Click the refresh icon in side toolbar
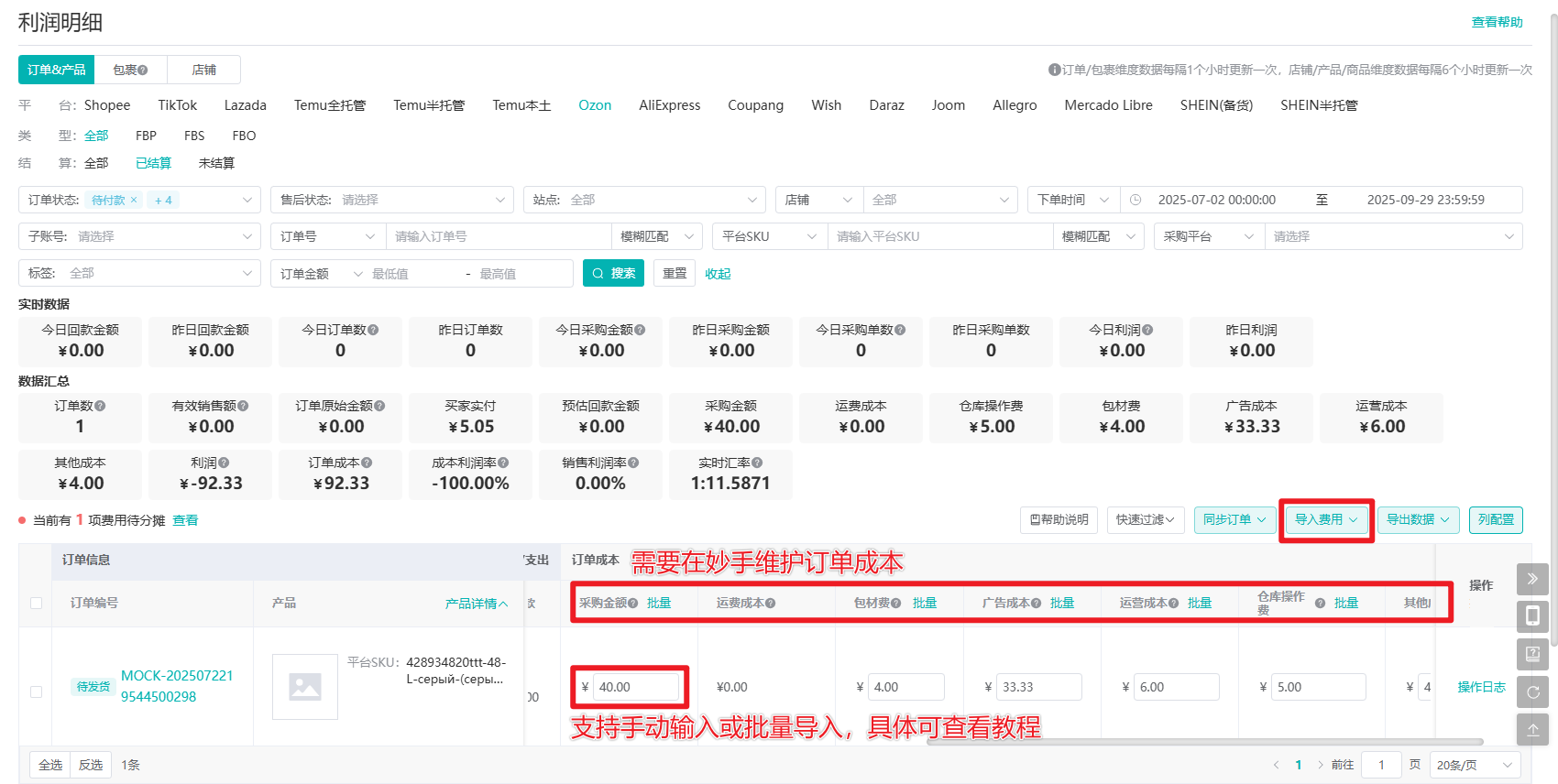1558x784 pixels. (1532, 691)
